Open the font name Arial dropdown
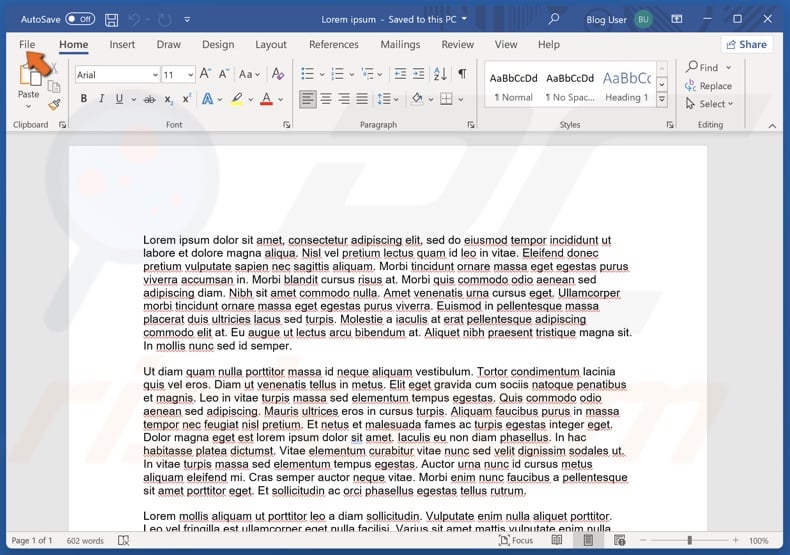790x555 pixels. [x=155, y=75]
